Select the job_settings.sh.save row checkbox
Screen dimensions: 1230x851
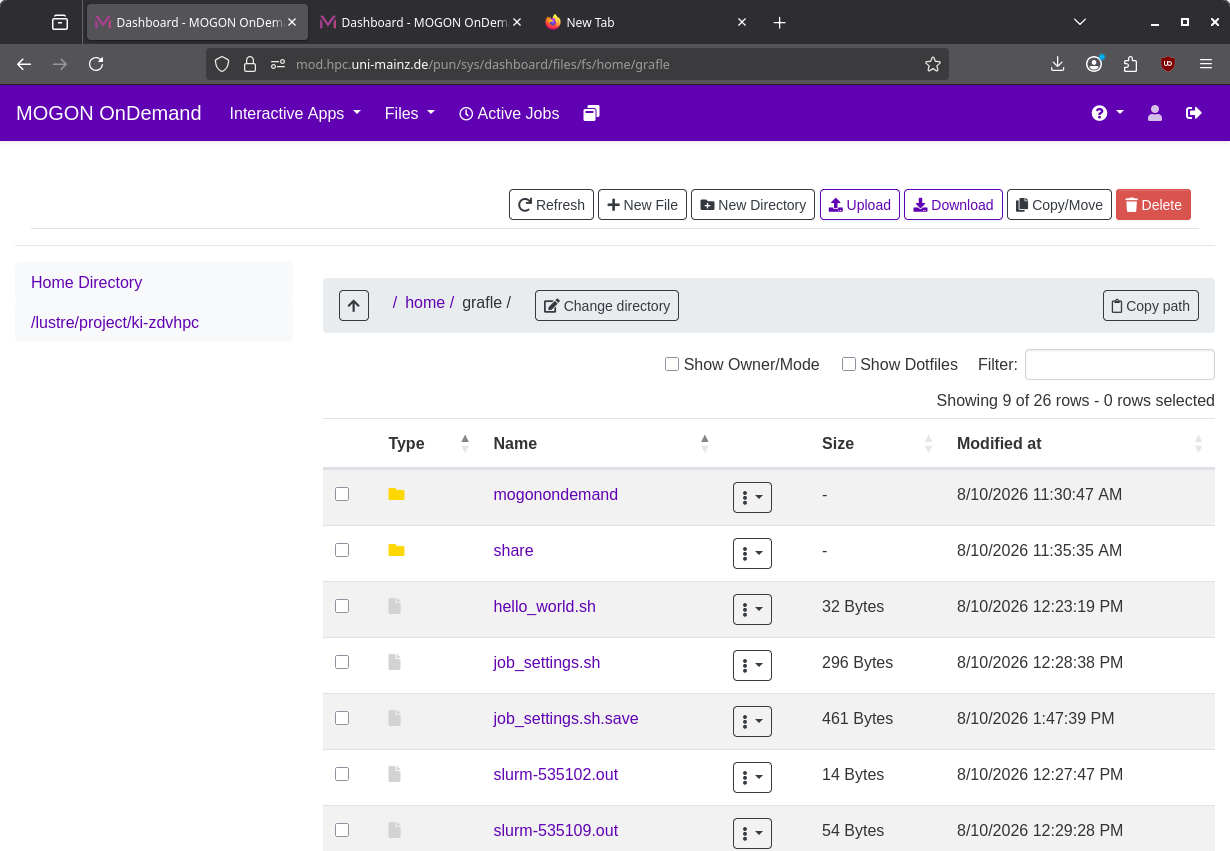click(x=342, y=718)
